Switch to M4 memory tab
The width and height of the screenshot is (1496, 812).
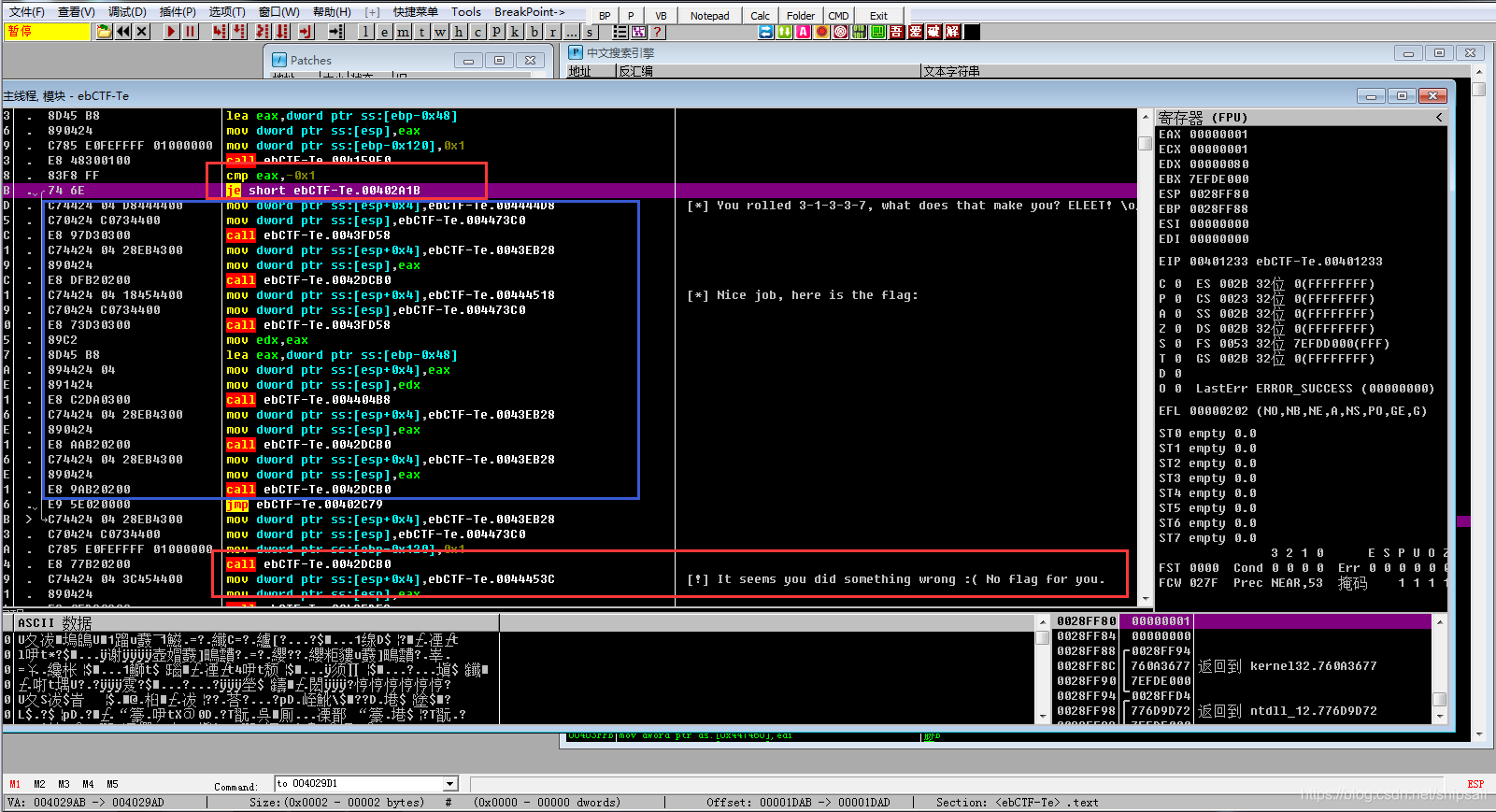pyautogui.click(x=88, y=784)
